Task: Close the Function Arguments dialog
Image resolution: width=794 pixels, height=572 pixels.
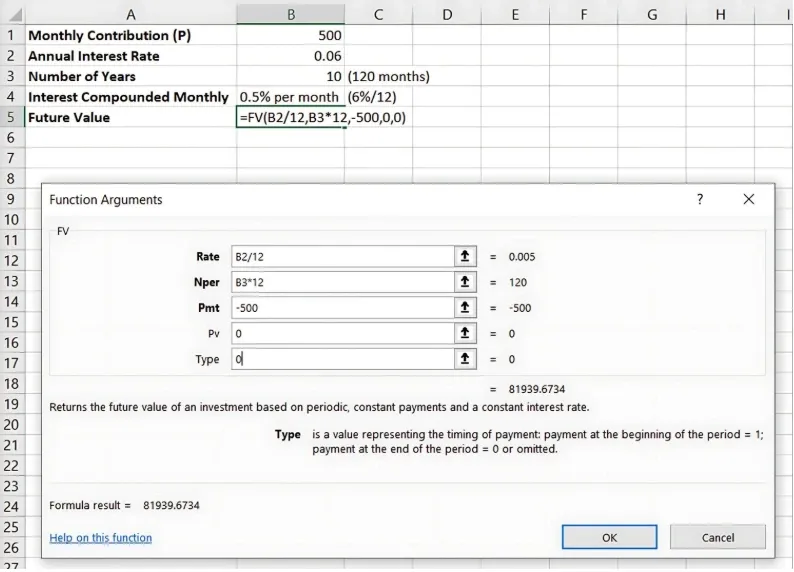Action: tap(749, 200)
